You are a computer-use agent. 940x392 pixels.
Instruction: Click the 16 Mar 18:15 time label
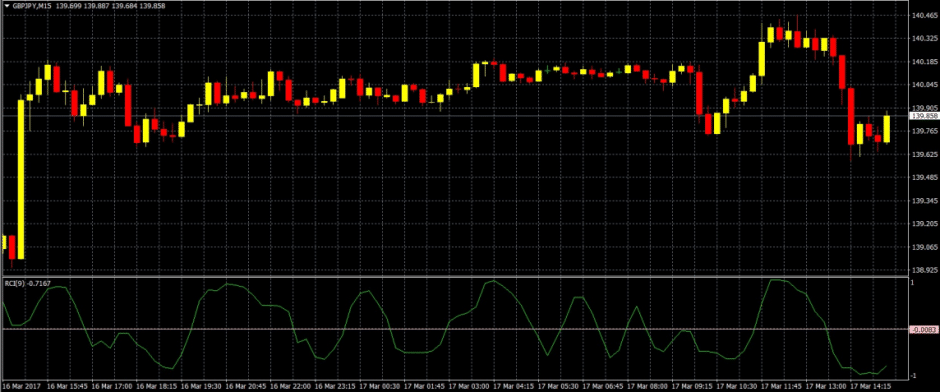[x=156, y=387]
